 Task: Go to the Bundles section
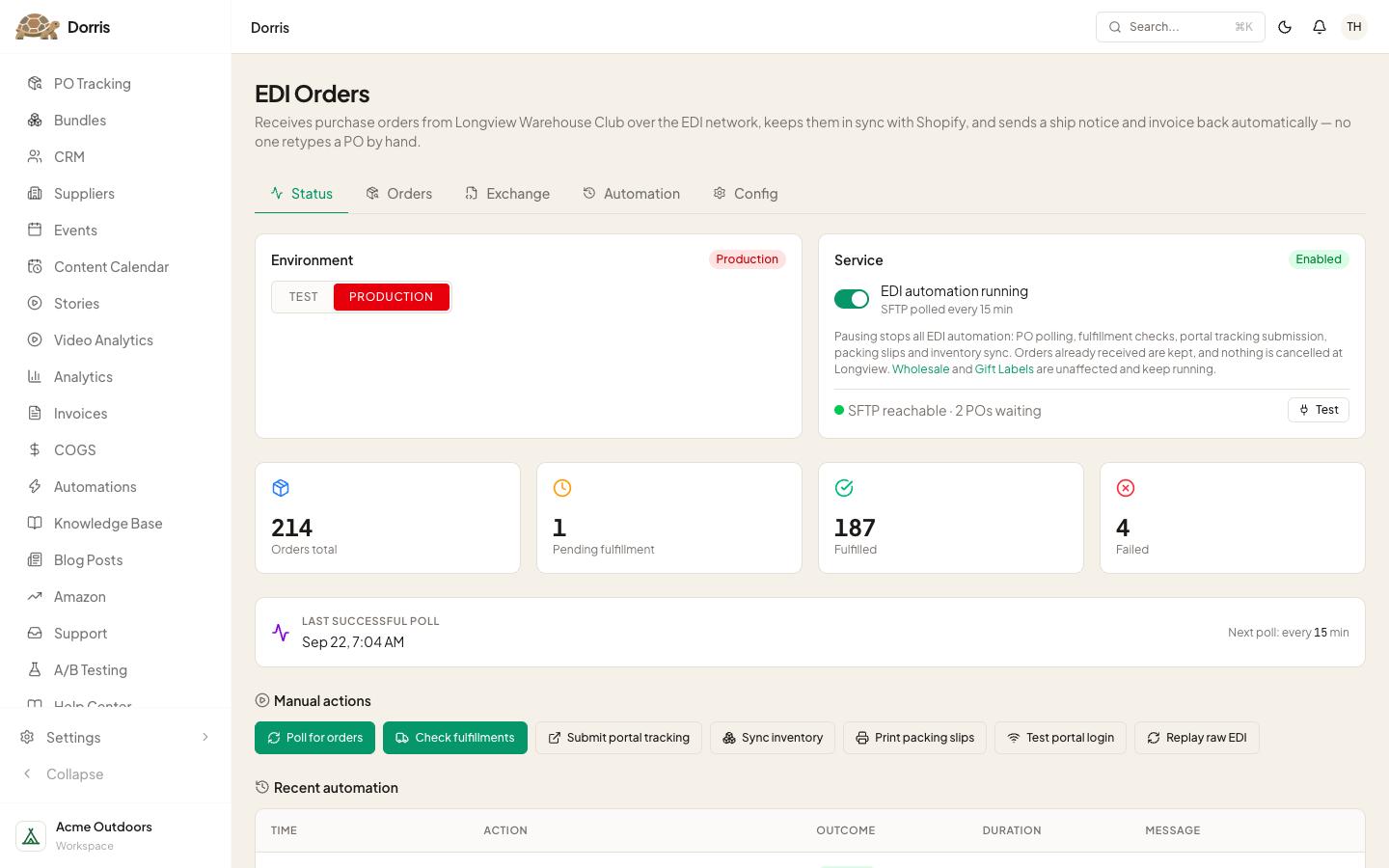click(116, 121)
